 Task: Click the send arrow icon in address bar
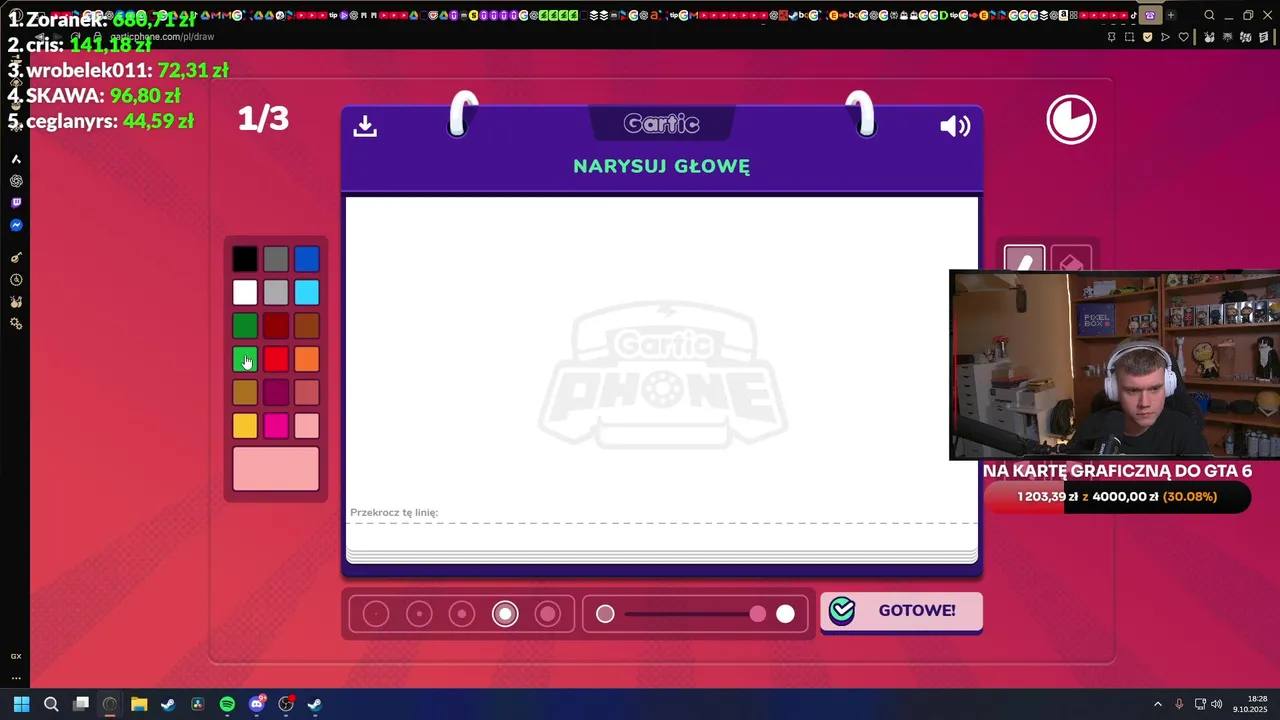1165,37
